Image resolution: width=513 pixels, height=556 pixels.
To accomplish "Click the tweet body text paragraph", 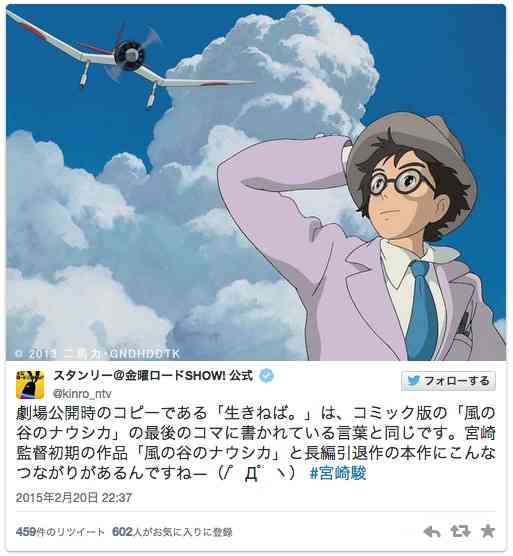I will point(256,443).
